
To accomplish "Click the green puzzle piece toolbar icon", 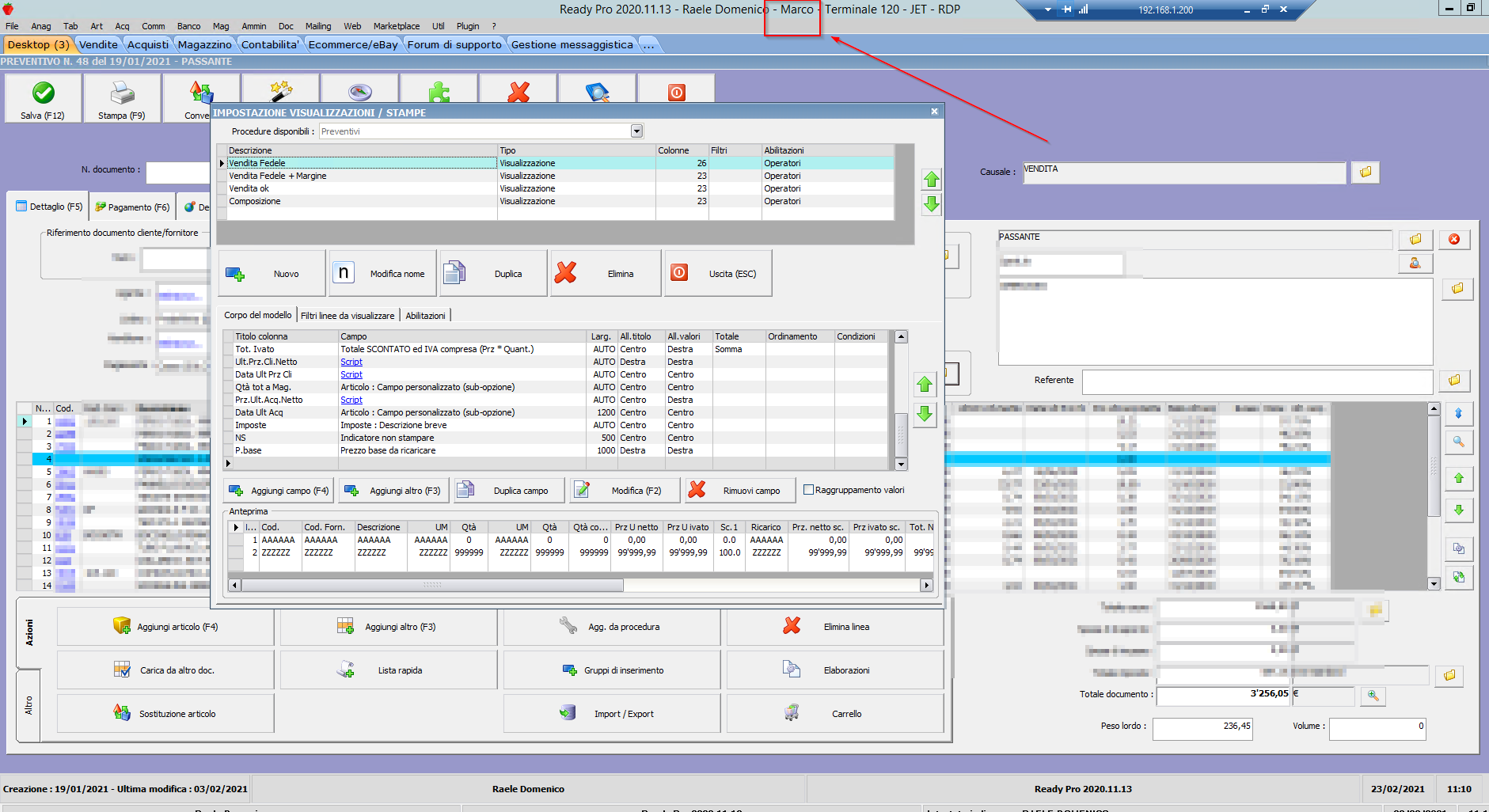I will coord(439,92).
